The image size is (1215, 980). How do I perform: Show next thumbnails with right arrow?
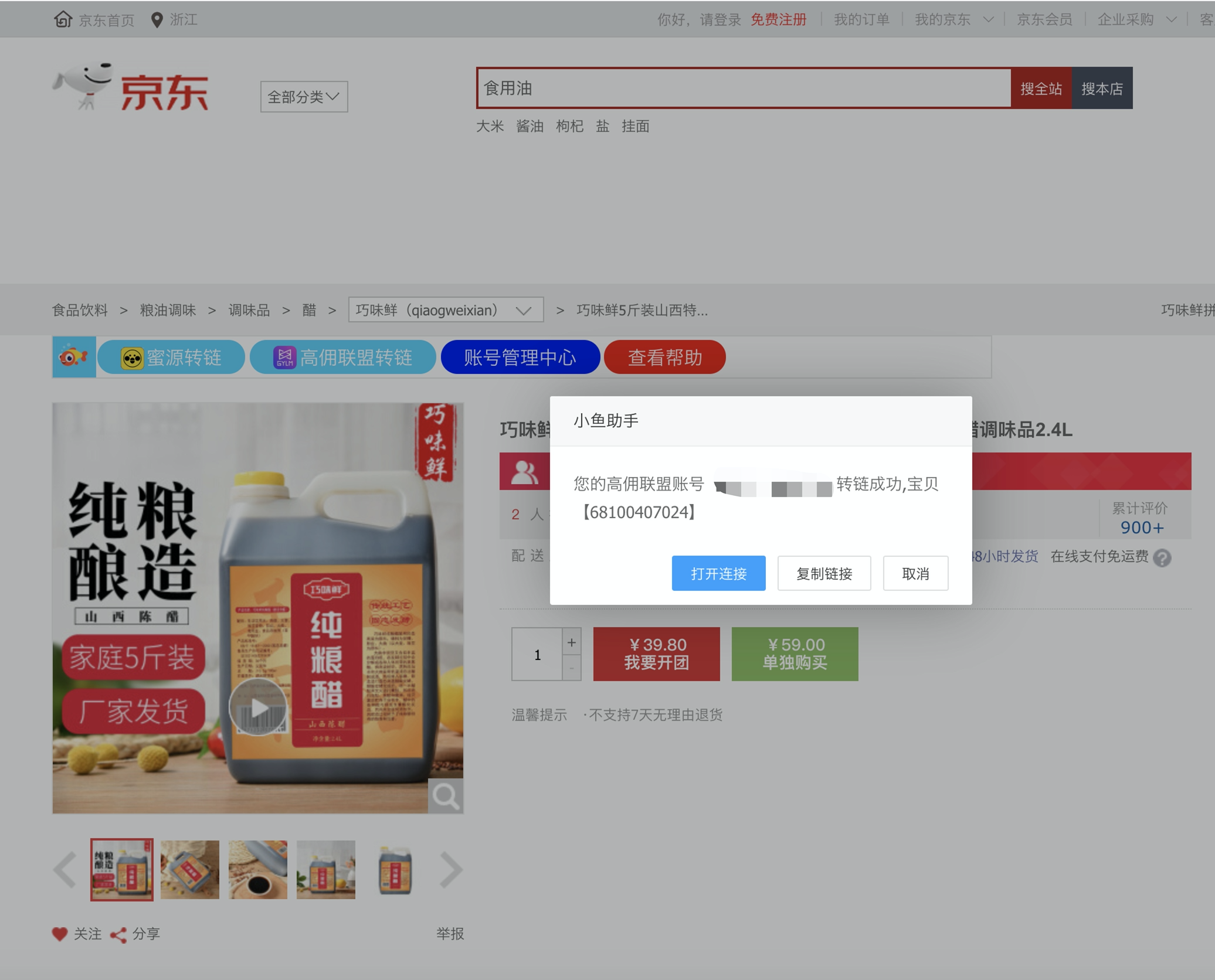pos(452,870)
